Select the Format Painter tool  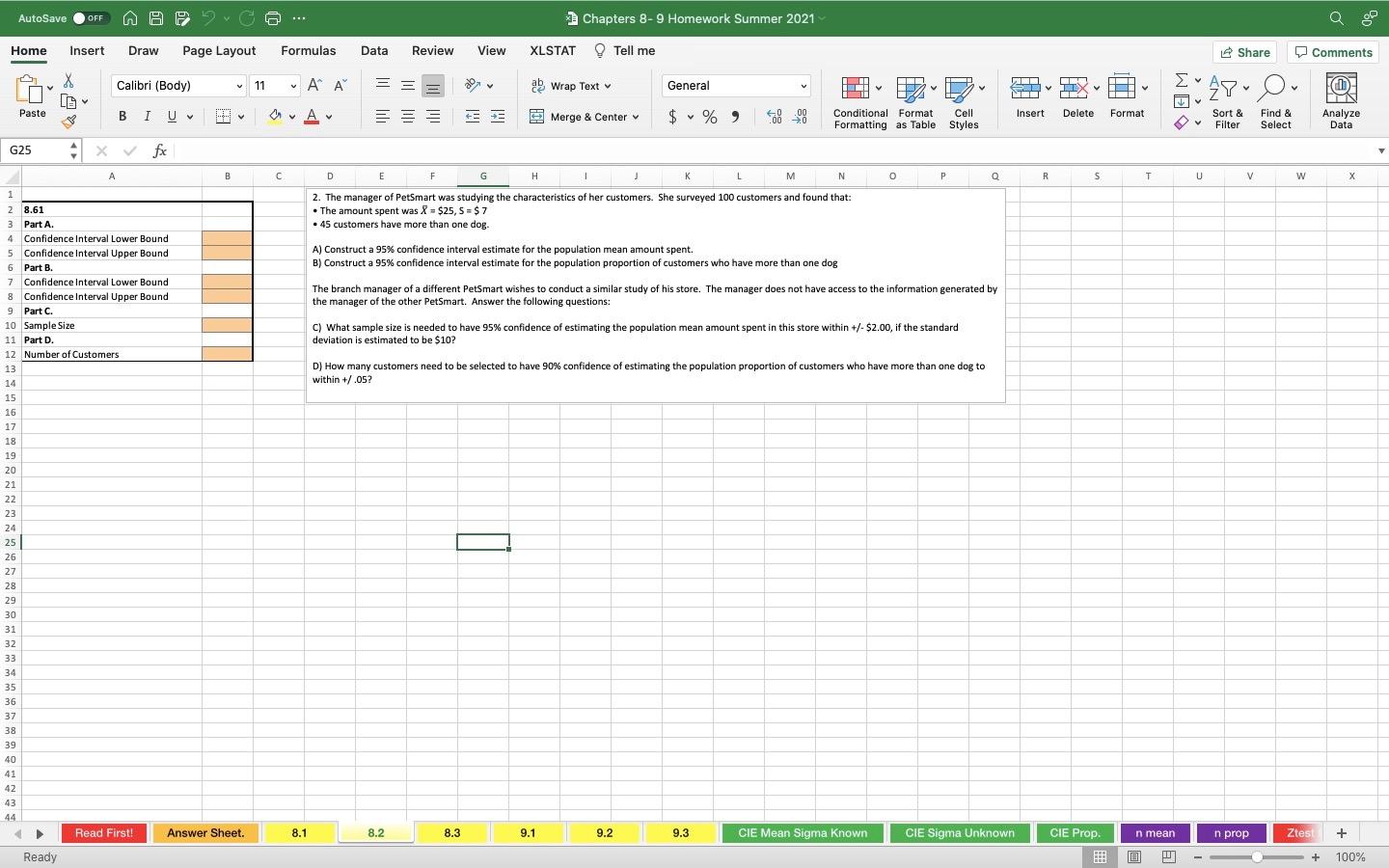pyautogui.click(x=68, y=122)
